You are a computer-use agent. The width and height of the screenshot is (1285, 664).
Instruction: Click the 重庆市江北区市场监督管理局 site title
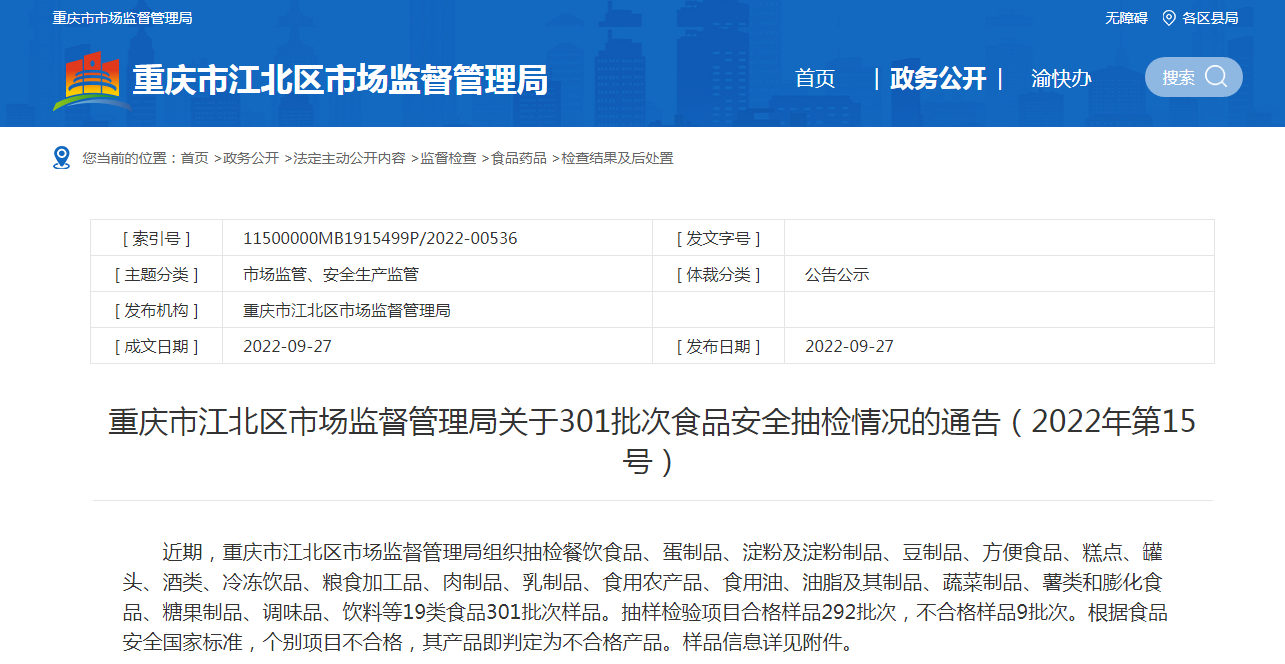(x=340, y=80)
